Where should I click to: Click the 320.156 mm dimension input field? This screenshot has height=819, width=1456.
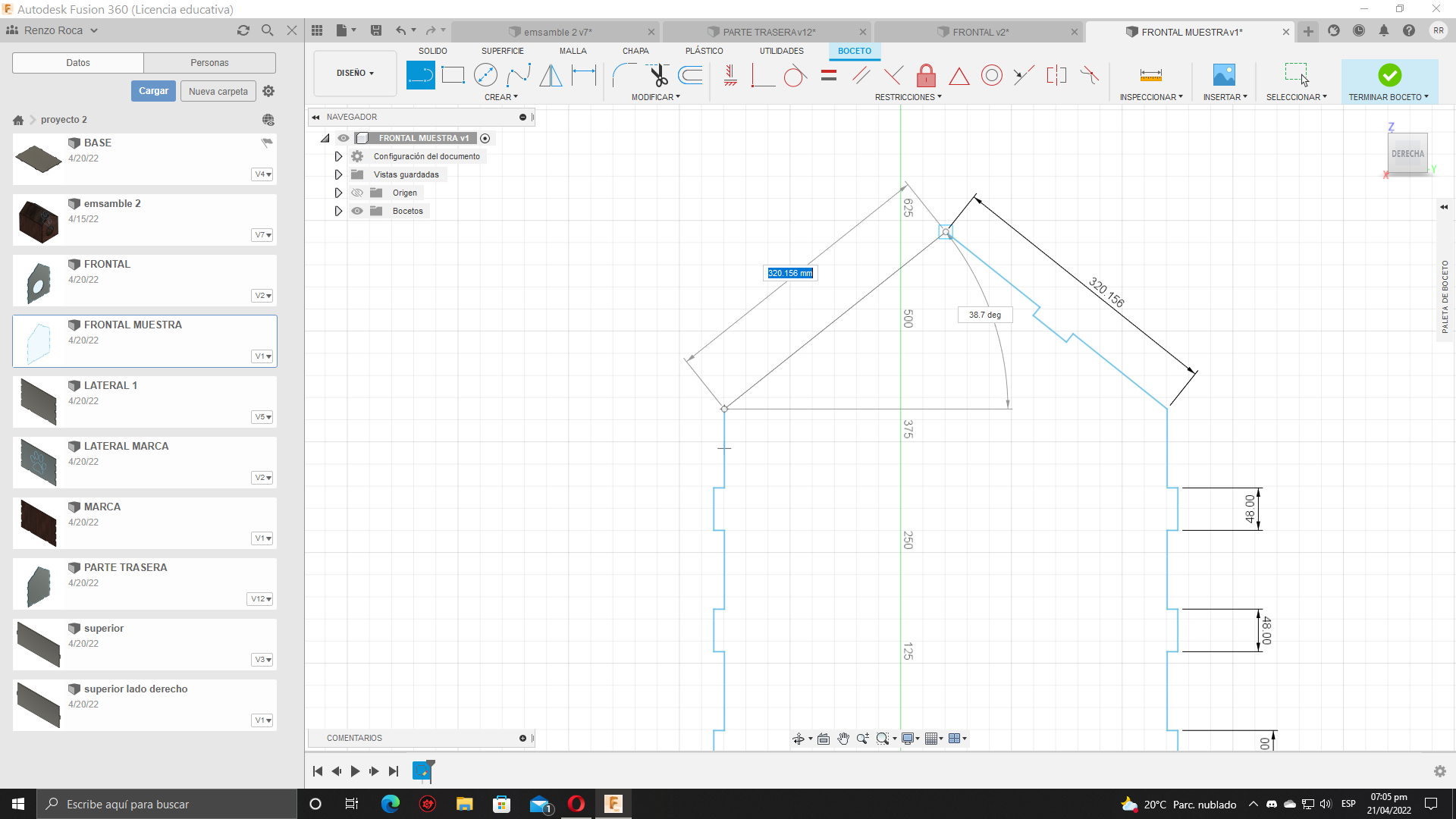click(789, 273)
